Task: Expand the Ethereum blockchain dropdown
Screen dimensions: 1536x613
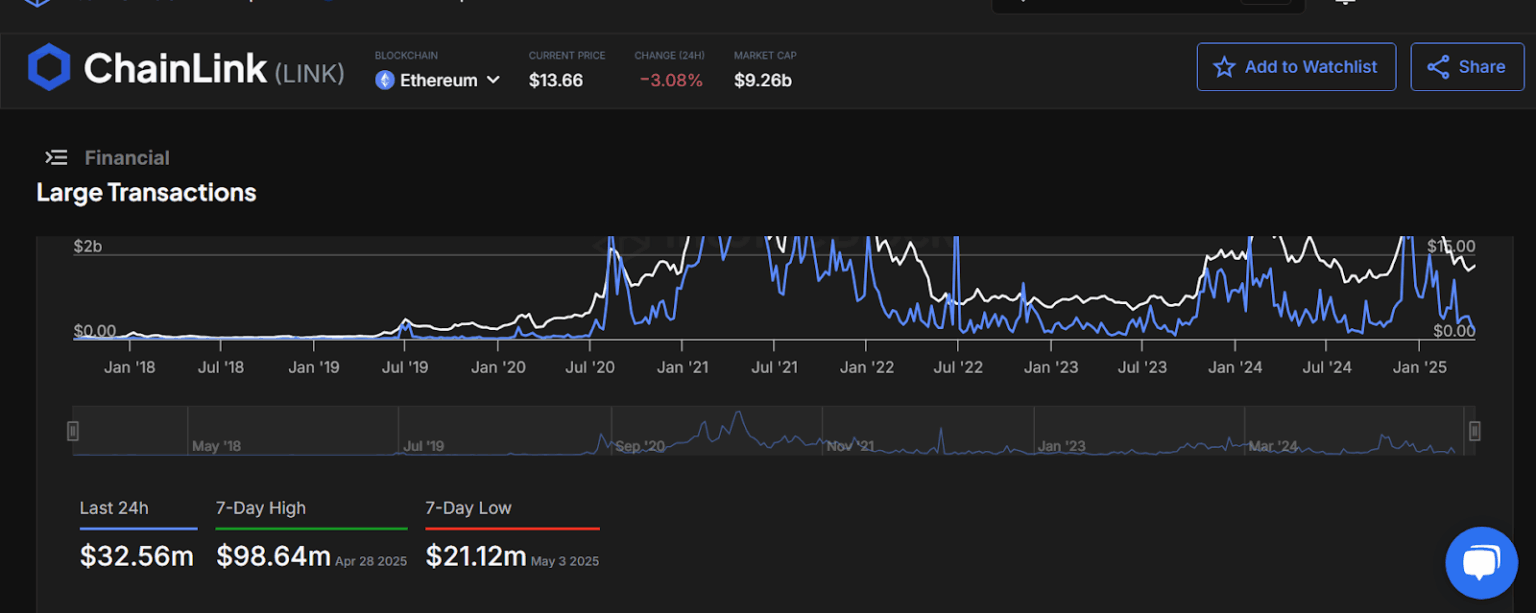Action: 438,80
